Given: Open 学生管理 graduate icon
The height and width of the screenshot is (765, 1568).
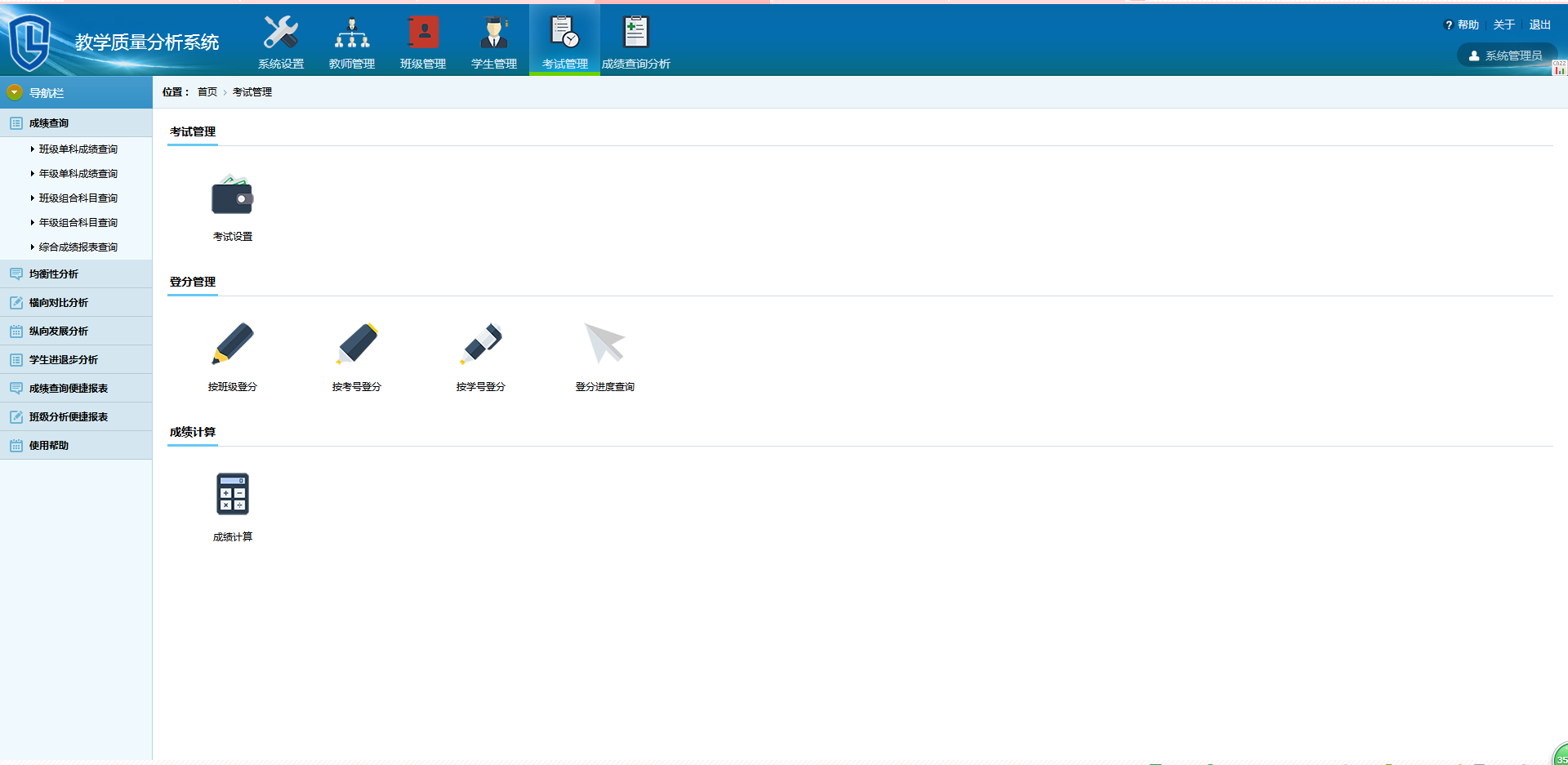Looking at the screenshot, I should pyautogui.click(x=494, y=33).
